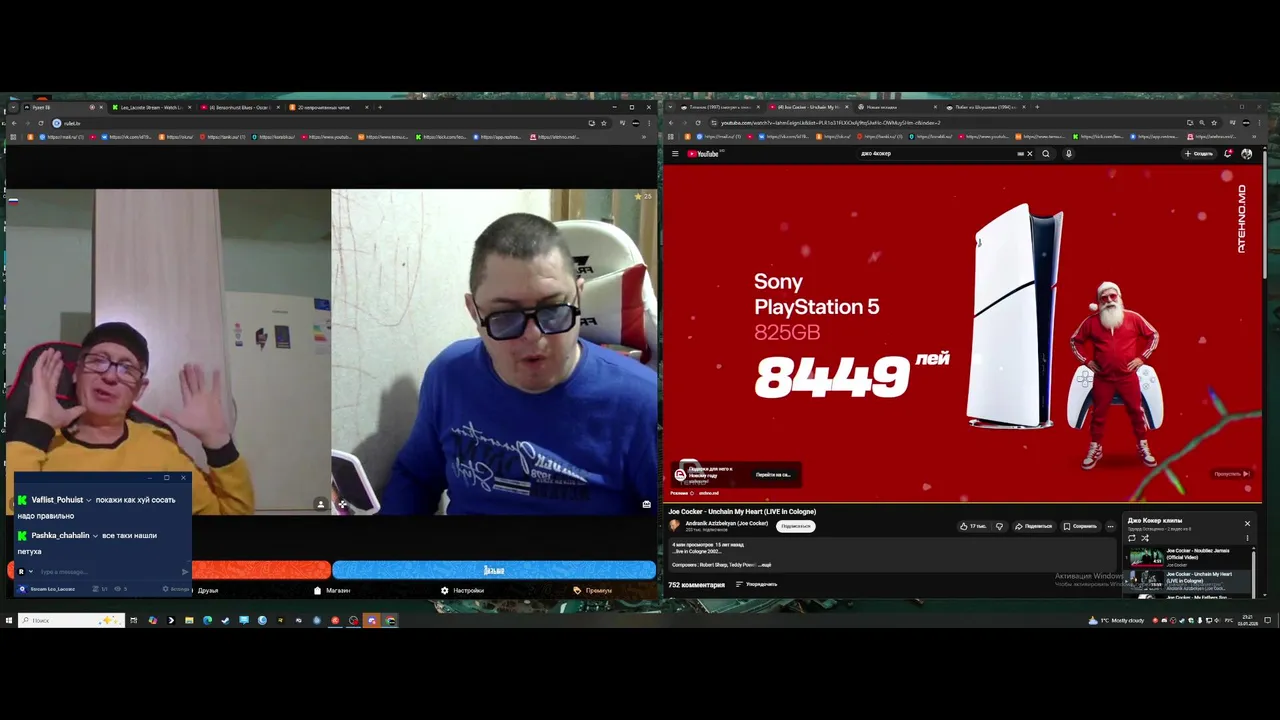
Task: Open Task View on taskbar
Action: click(x=133, y=620)
